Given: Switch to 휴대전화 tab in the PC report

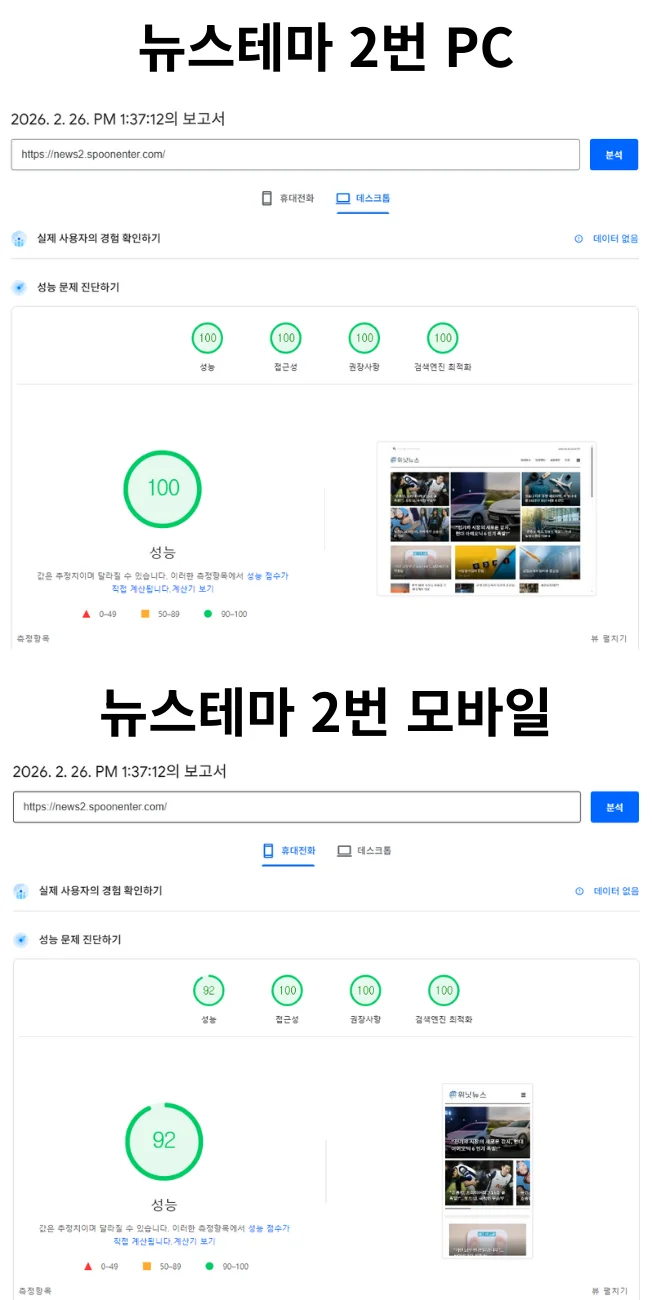Looking at the screenshot, I should point(287,198).
